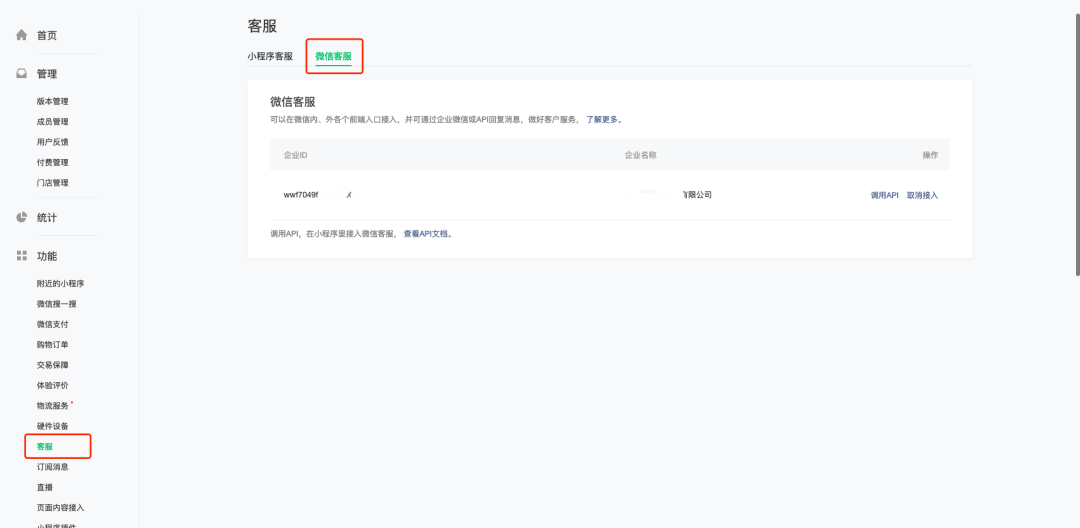1080x528 pixels.
Task: Click 取消接入 to cancel integration
Action: 922,195
